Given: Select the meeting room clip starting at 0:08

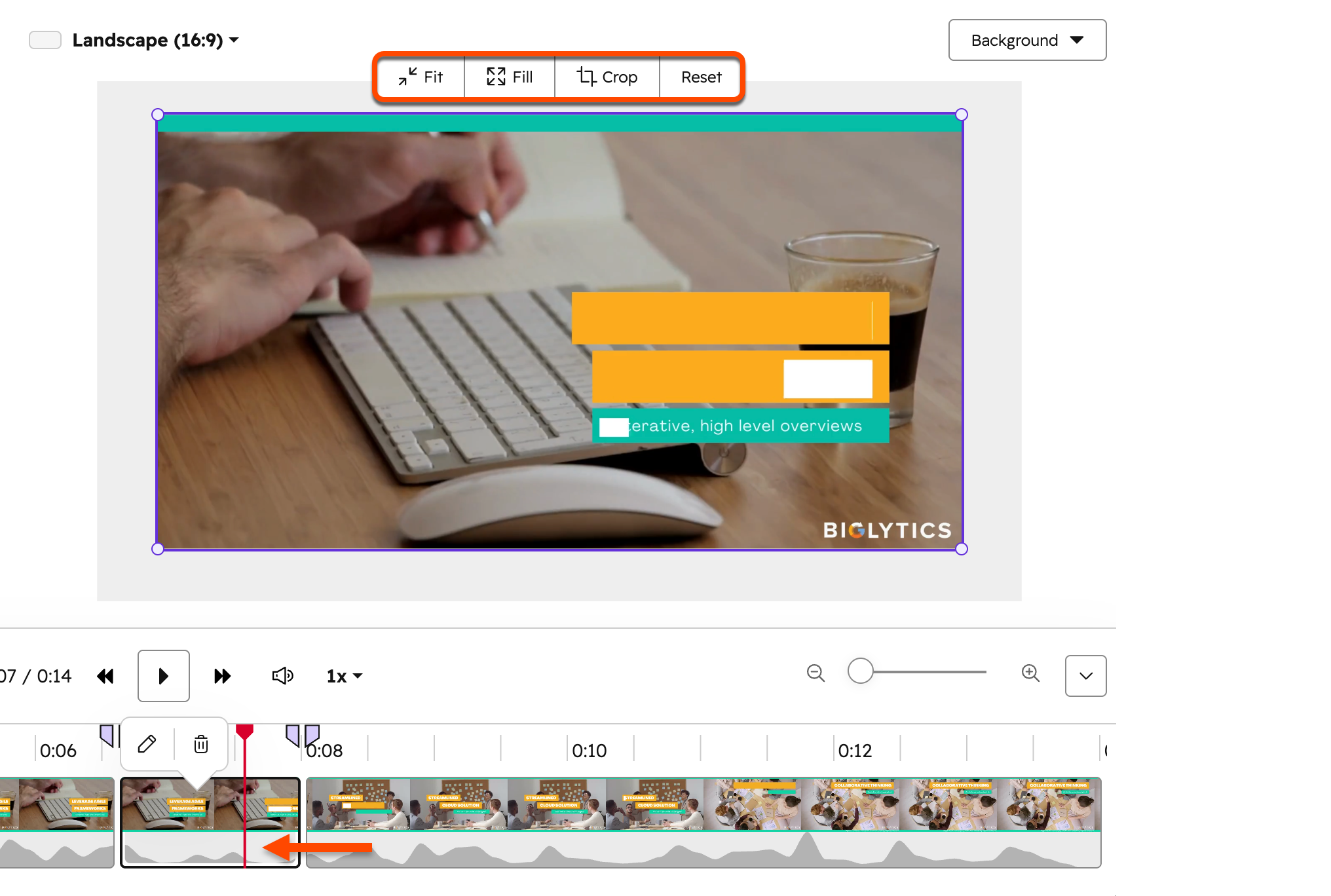Looking at the screenshot, I should click(x=703, y=822).
